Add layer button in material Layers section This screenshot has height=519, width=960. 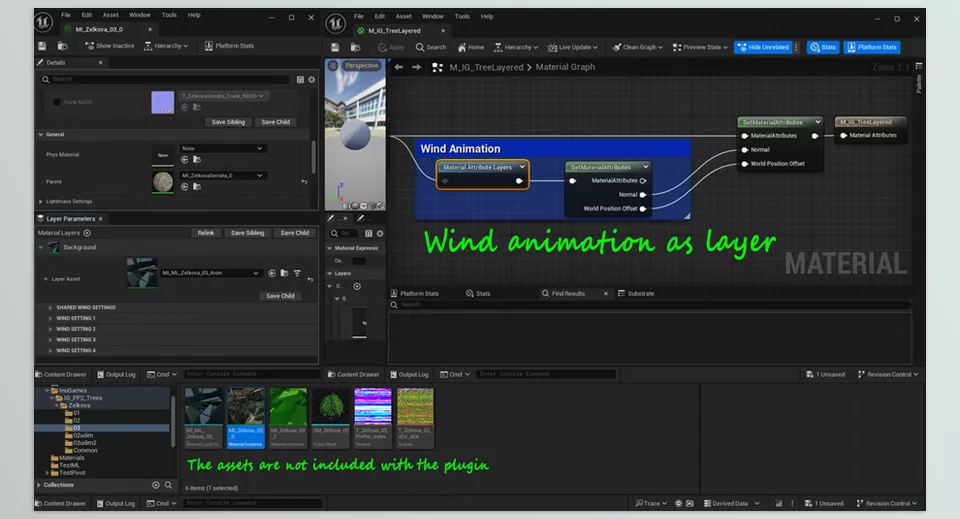(x=357, y=286)
